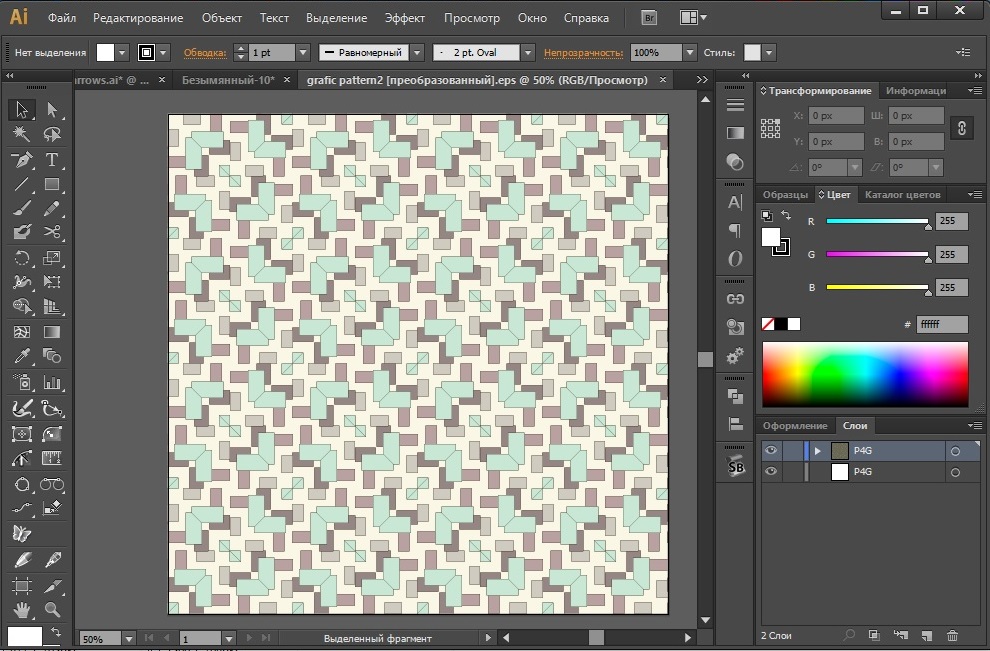Click the red R channel slider
The width and height of the screenshot is (990, 651).
click(878, 222)
